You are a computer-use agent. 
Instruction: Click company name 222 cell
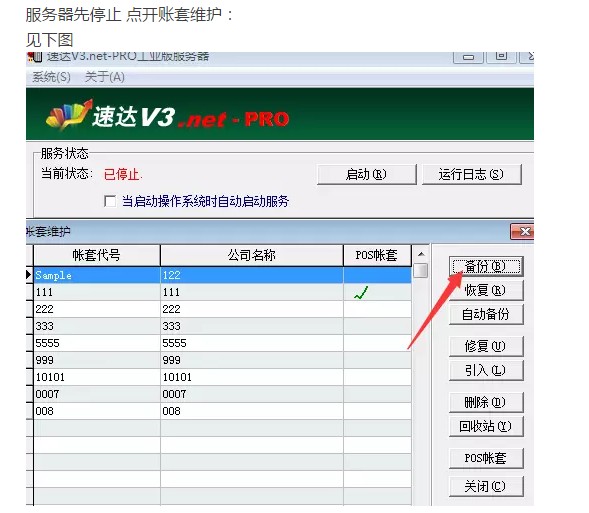click(252, 309)
